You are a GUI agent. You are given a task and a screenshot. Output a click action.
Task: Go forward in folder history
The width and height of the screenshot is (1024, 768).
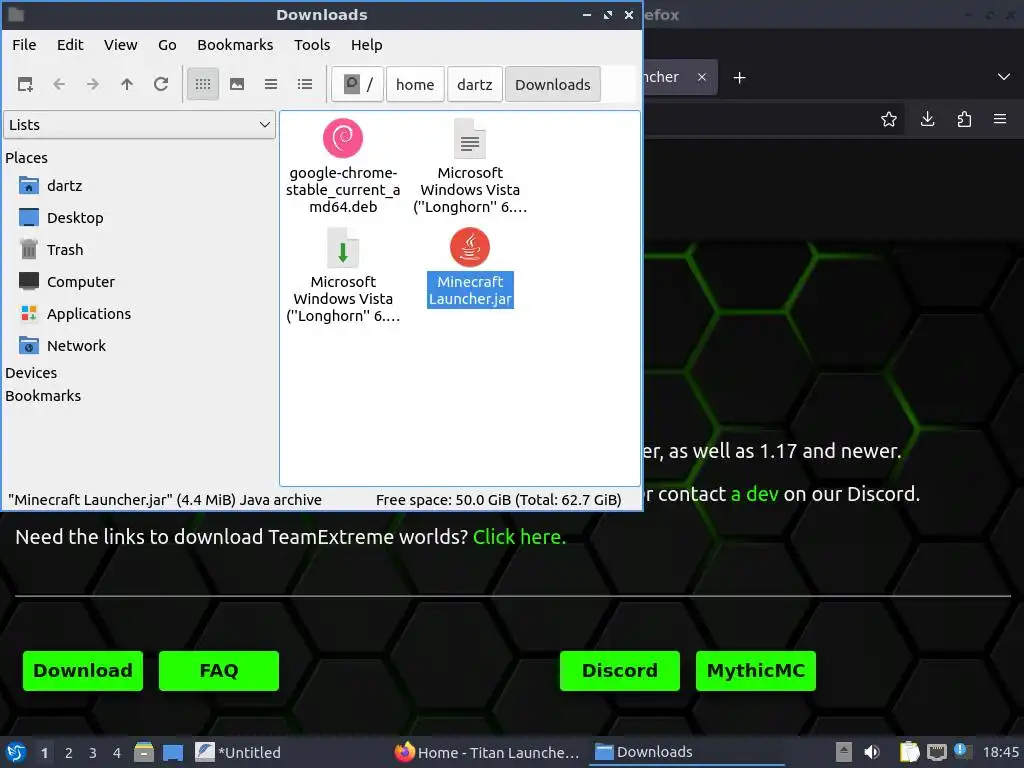coord(93,84)
